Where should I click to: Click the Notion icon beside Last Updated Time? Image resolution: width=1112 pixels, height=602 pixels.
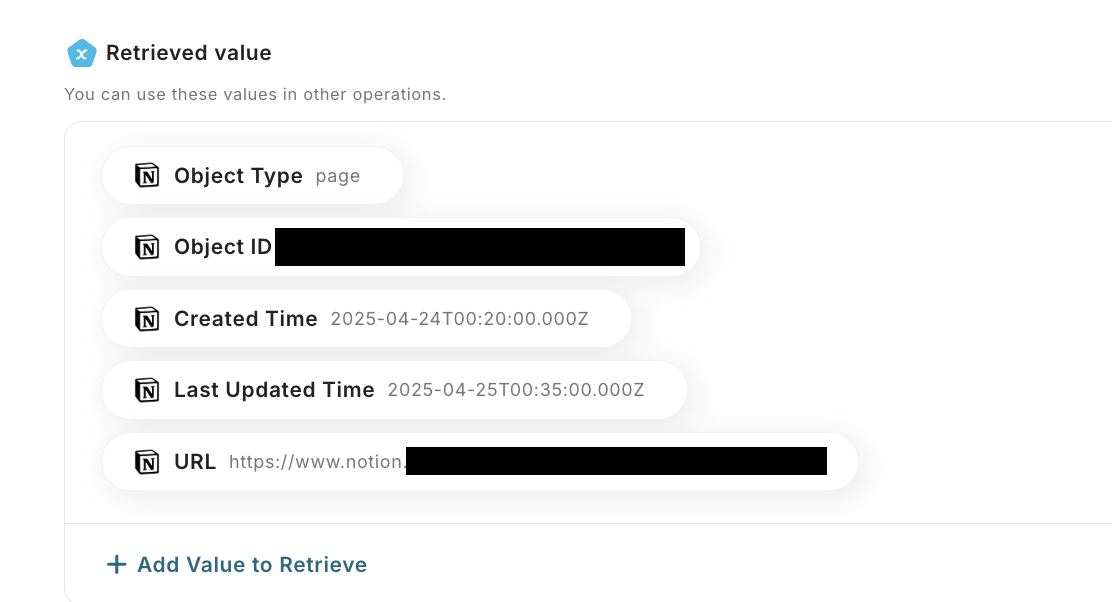click(x=147, y=390)
